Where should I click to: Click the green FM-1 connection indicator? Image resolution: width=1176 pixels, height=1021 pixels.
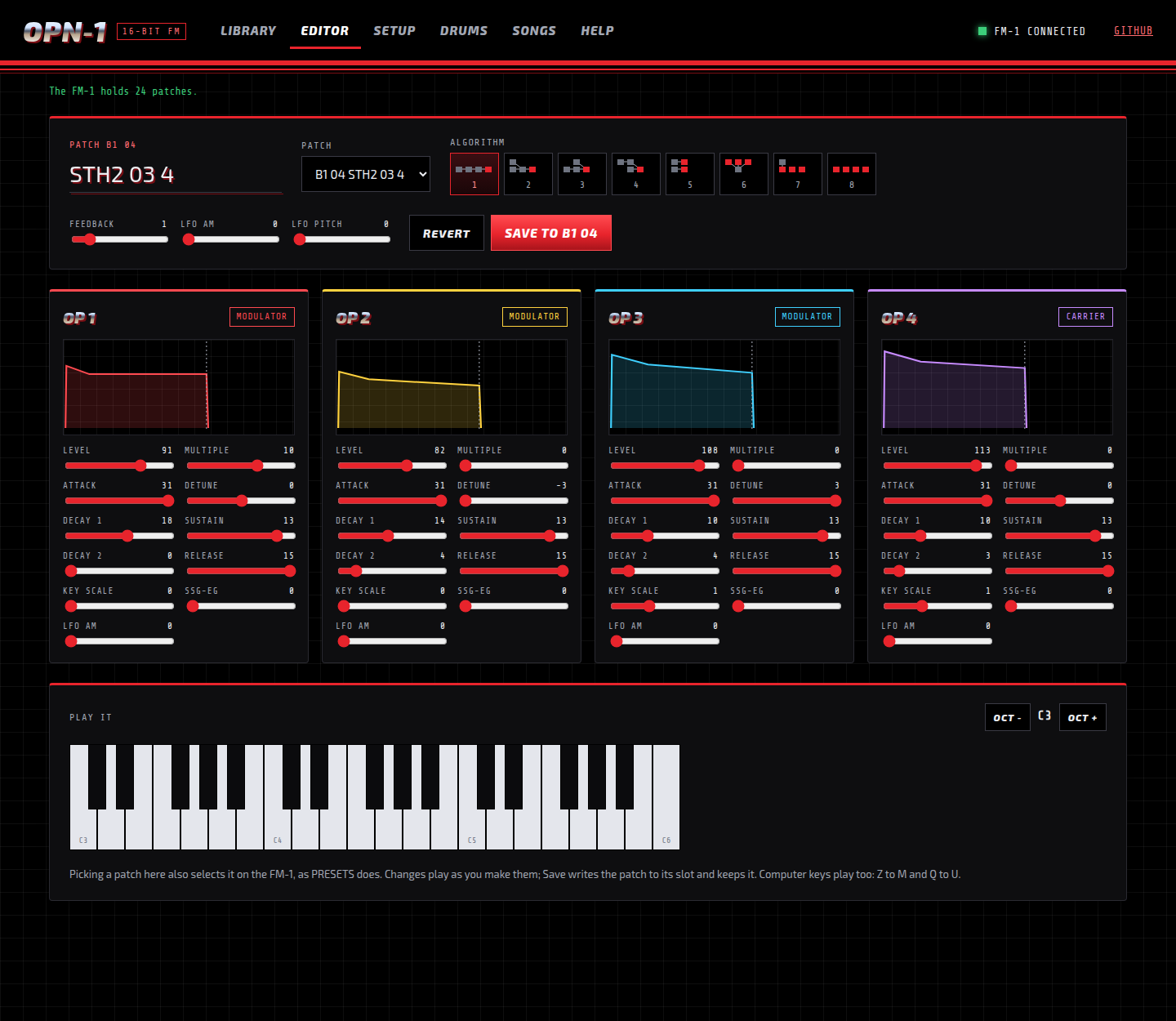pos(982,31)
